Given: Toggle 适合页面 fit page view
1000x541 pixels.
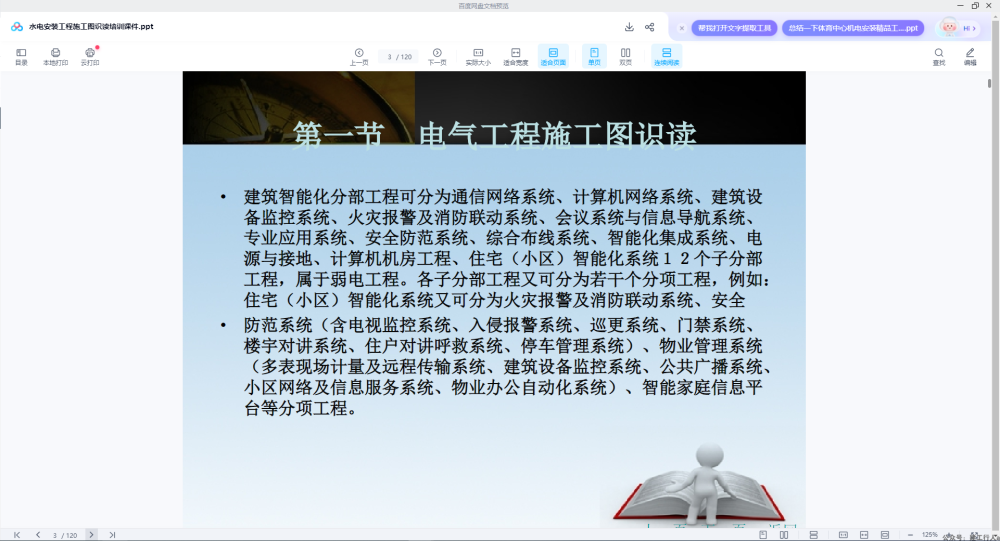Looking at the screenshot, I should 553,56.
